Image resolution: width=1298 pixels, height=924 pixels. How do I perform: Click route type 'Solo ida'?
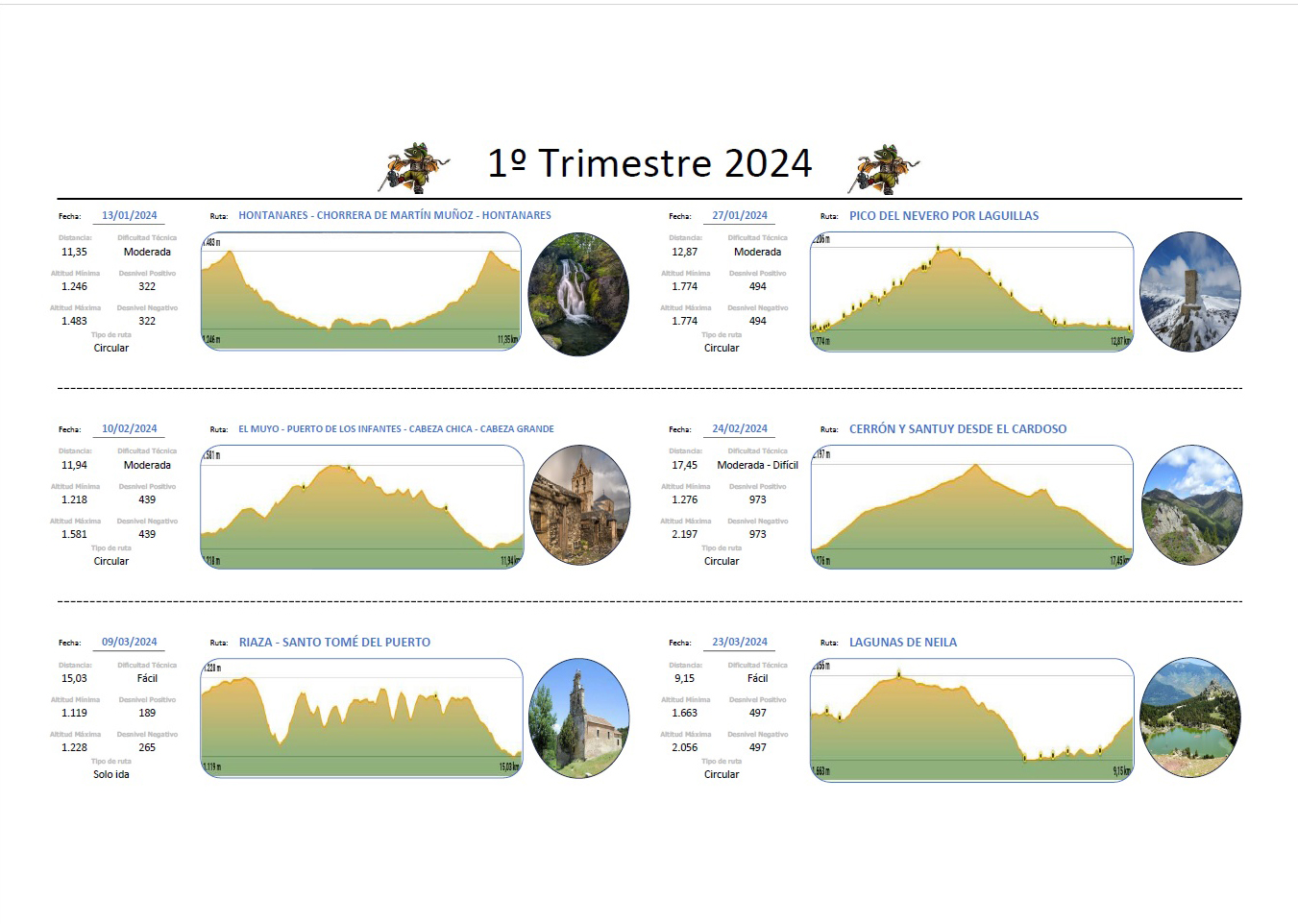[110, 775]
